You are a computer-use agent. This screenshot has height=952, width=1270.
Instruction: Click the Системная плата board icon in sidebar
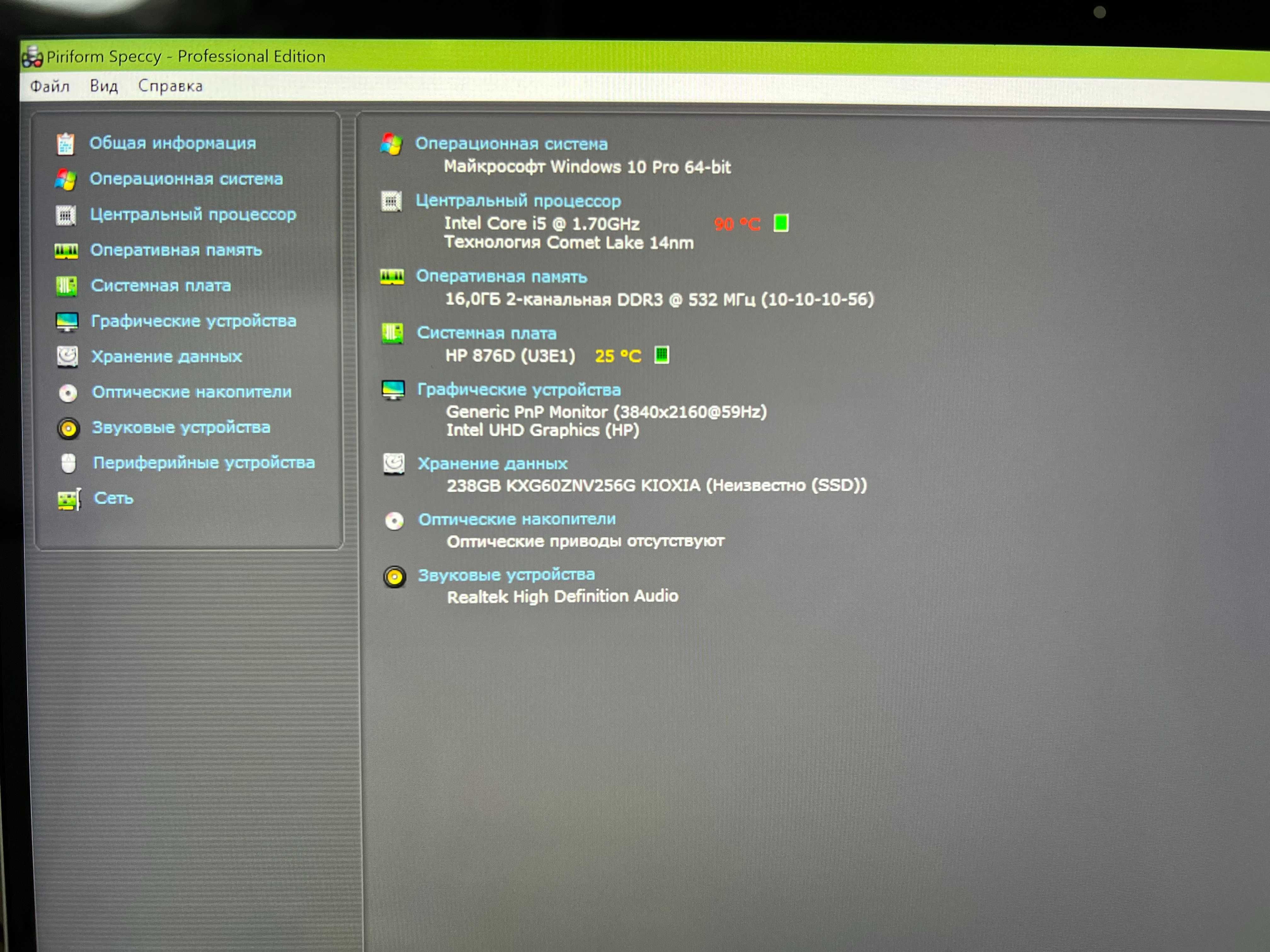(66, 286)
